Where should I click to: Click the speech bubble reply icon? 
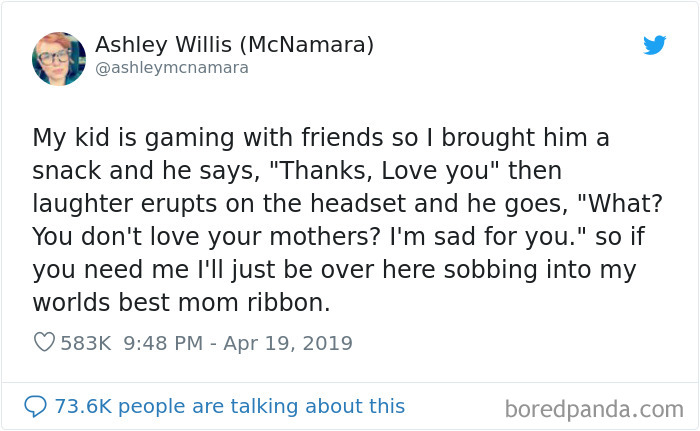35,406
